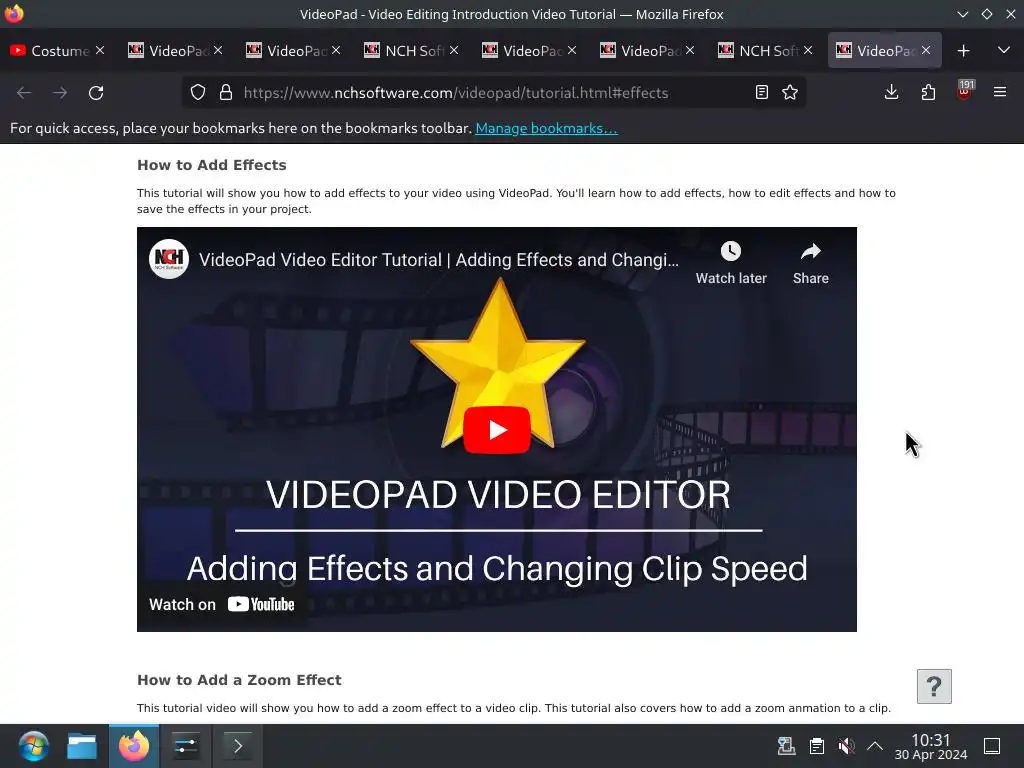Switch to the Costume YouTube tab

click(51, 50)
